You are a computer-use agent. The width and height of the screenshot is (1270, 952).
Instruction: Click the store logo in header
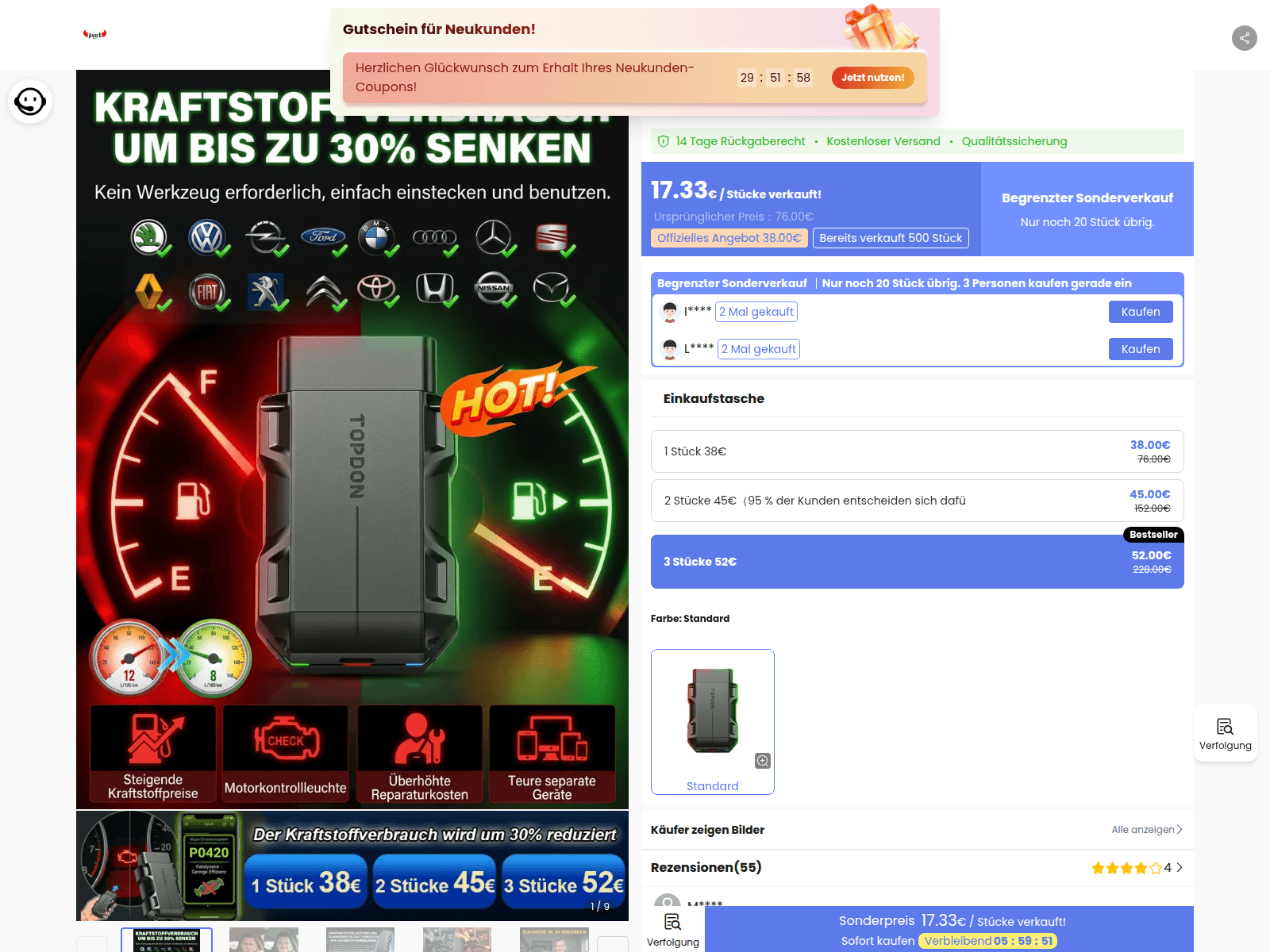(x=95, y=34)
